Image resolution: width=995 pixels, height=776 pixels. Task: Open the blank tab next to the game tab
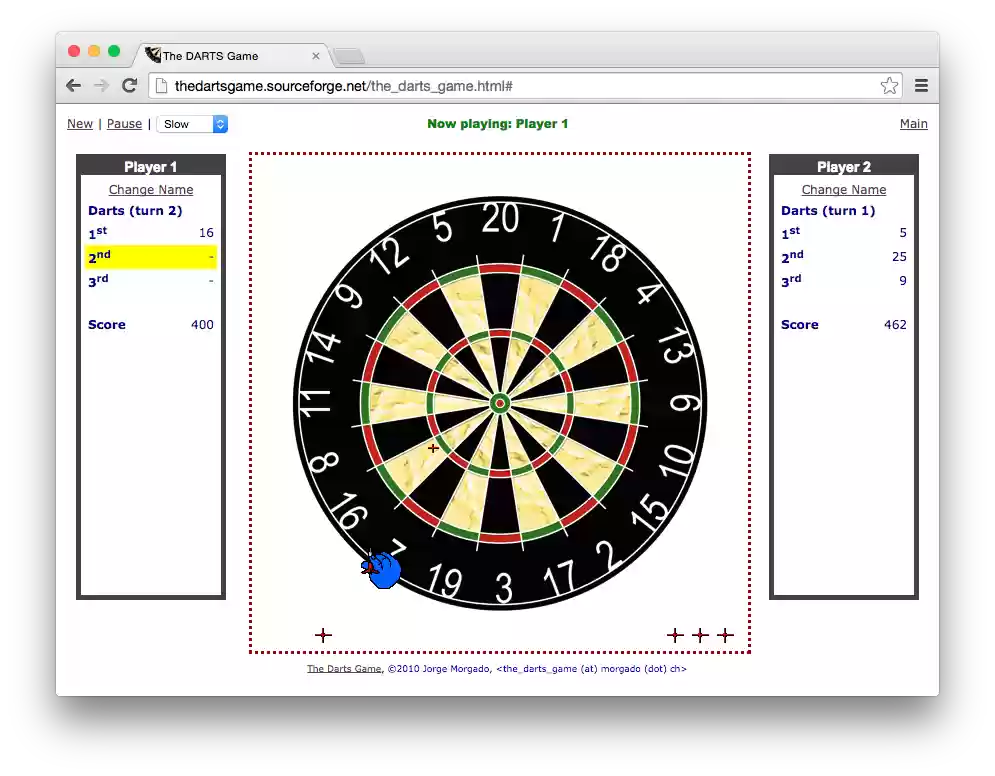(349, 57)
